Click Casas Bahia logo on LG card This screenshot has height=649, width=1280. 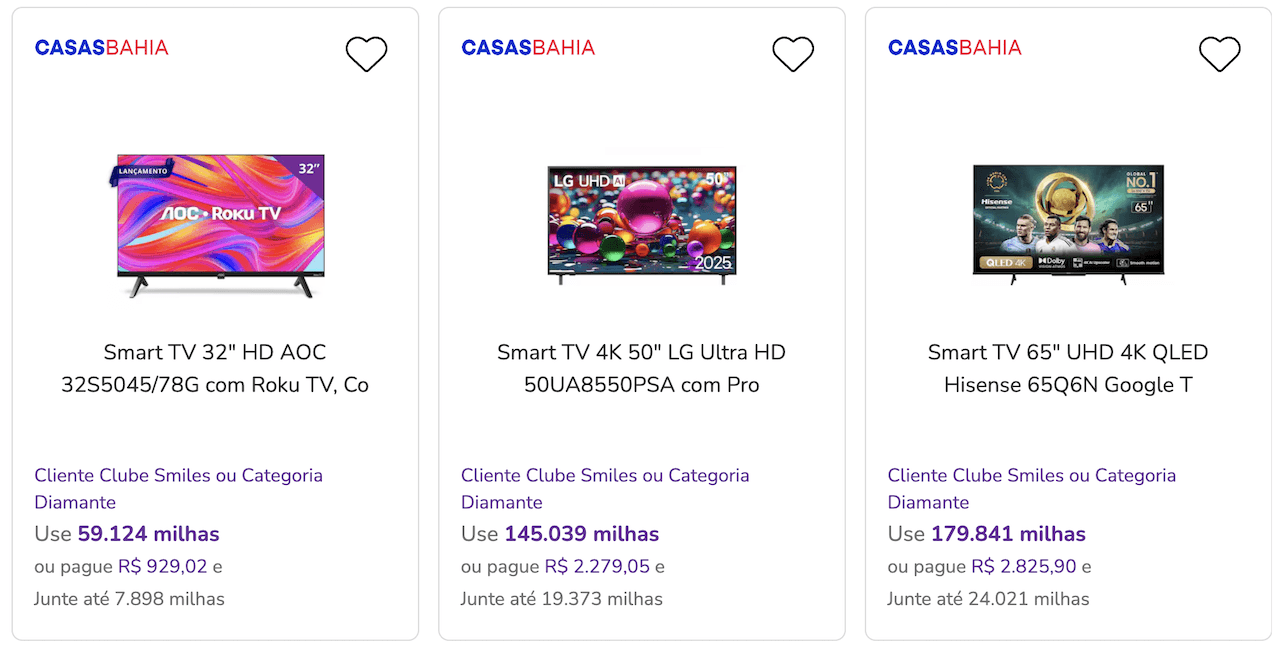coord(528,47)
